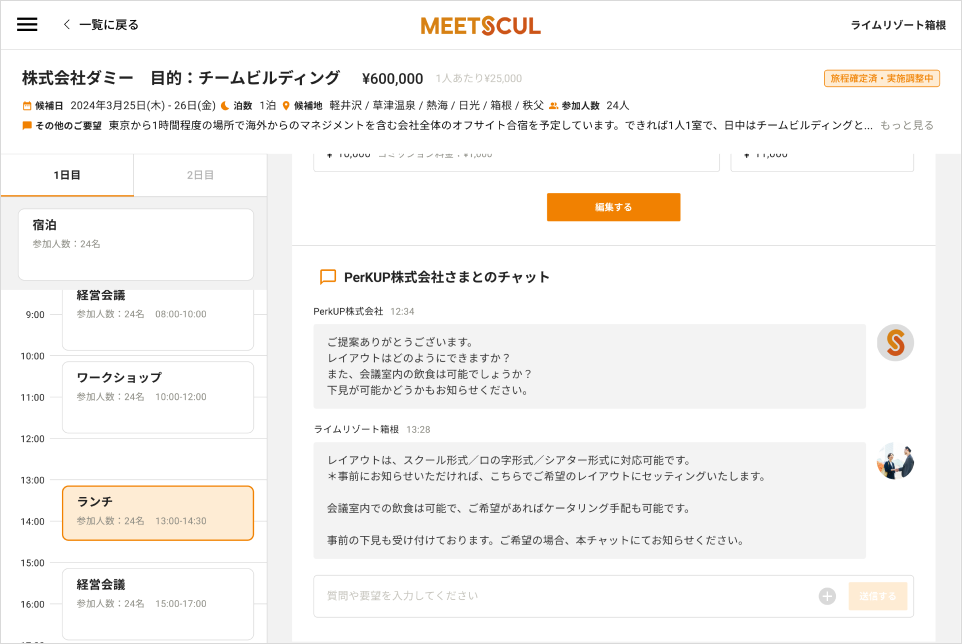The image size is (962, 644).
Task: Click the 12:34 timestamp of PerkUP message
Action: point(402,312)
